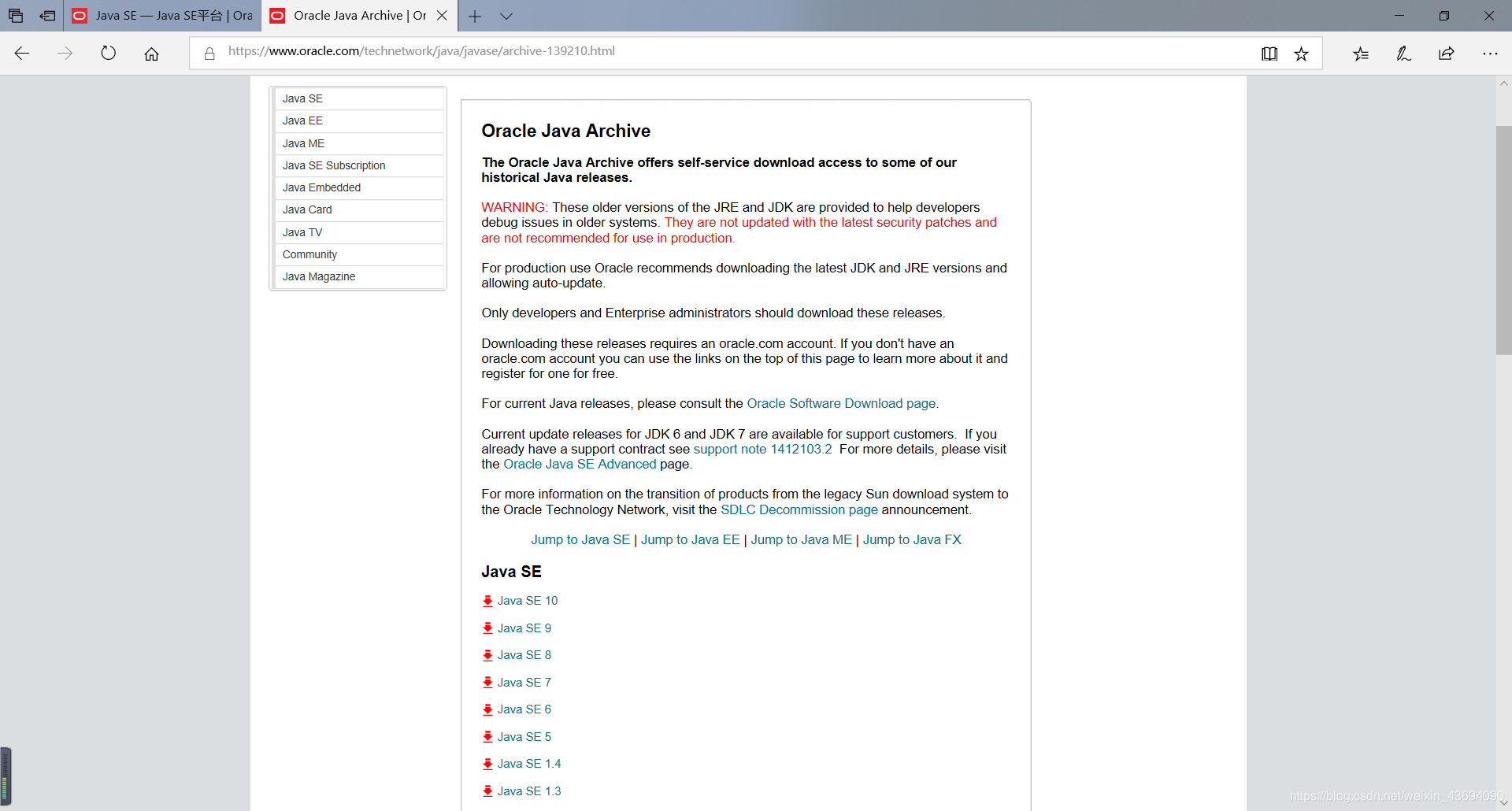Close the Oracle Java Archive tab
The width and height of the screenshot is (1512, 811).
pyautogui.click(x=443, y=16)
